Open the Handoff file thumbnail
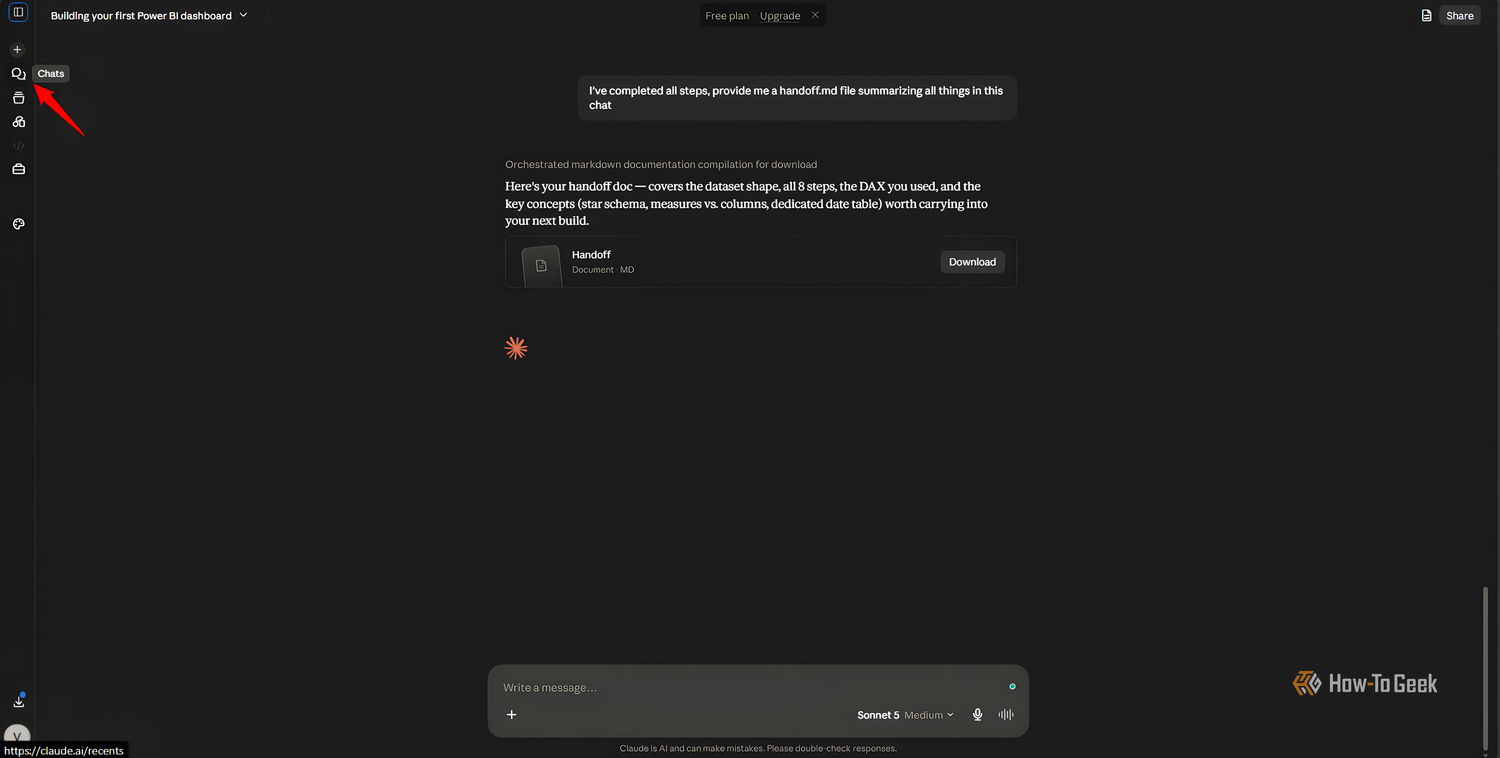Screen dimensions: 1500x758 click(541, 266)
